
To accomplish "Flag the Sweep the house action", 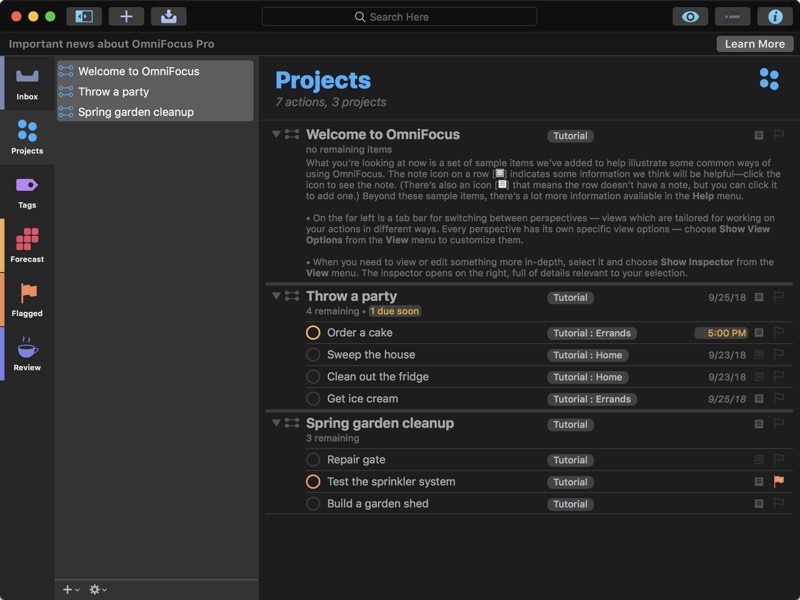I will click(779, 355).
